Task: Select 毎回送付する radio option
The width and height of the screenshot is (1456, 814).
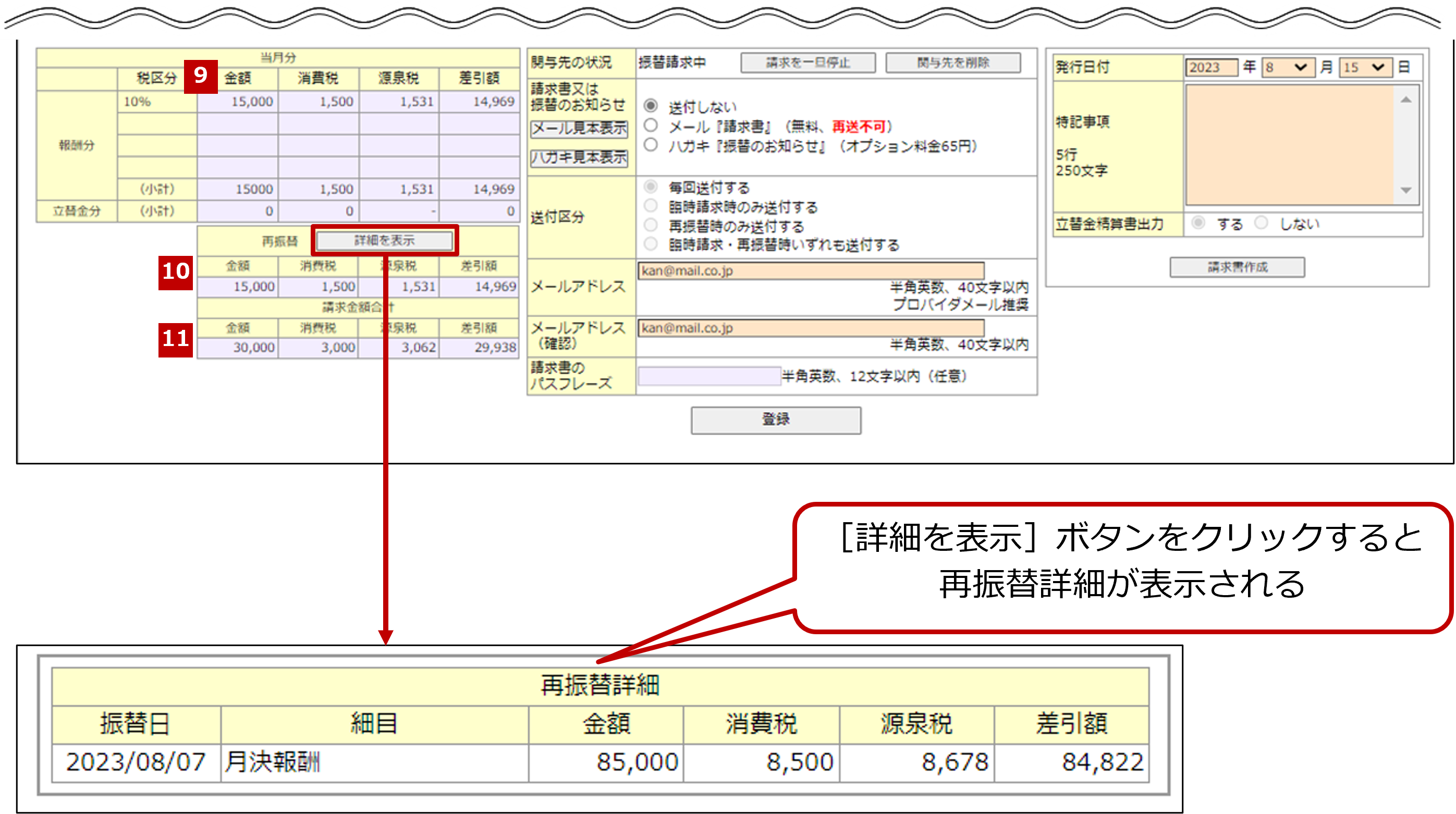Action: tap(651, 187)
